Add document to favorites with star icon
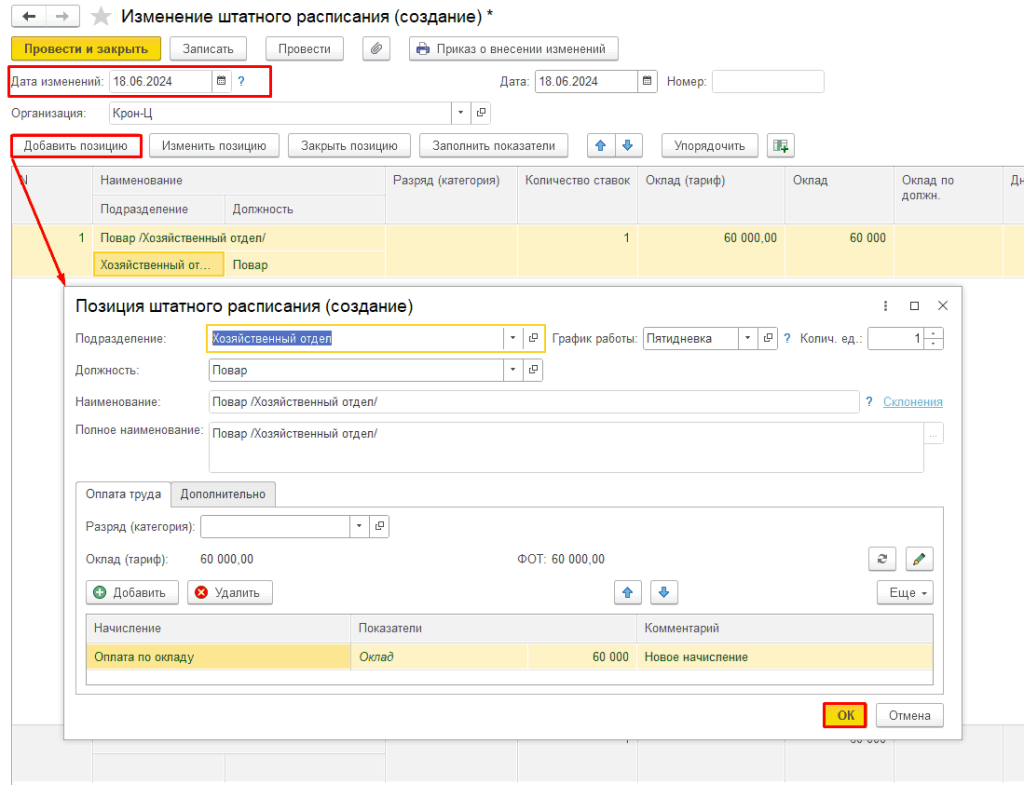Viewport: 1024px width, 785px height. 100,17
